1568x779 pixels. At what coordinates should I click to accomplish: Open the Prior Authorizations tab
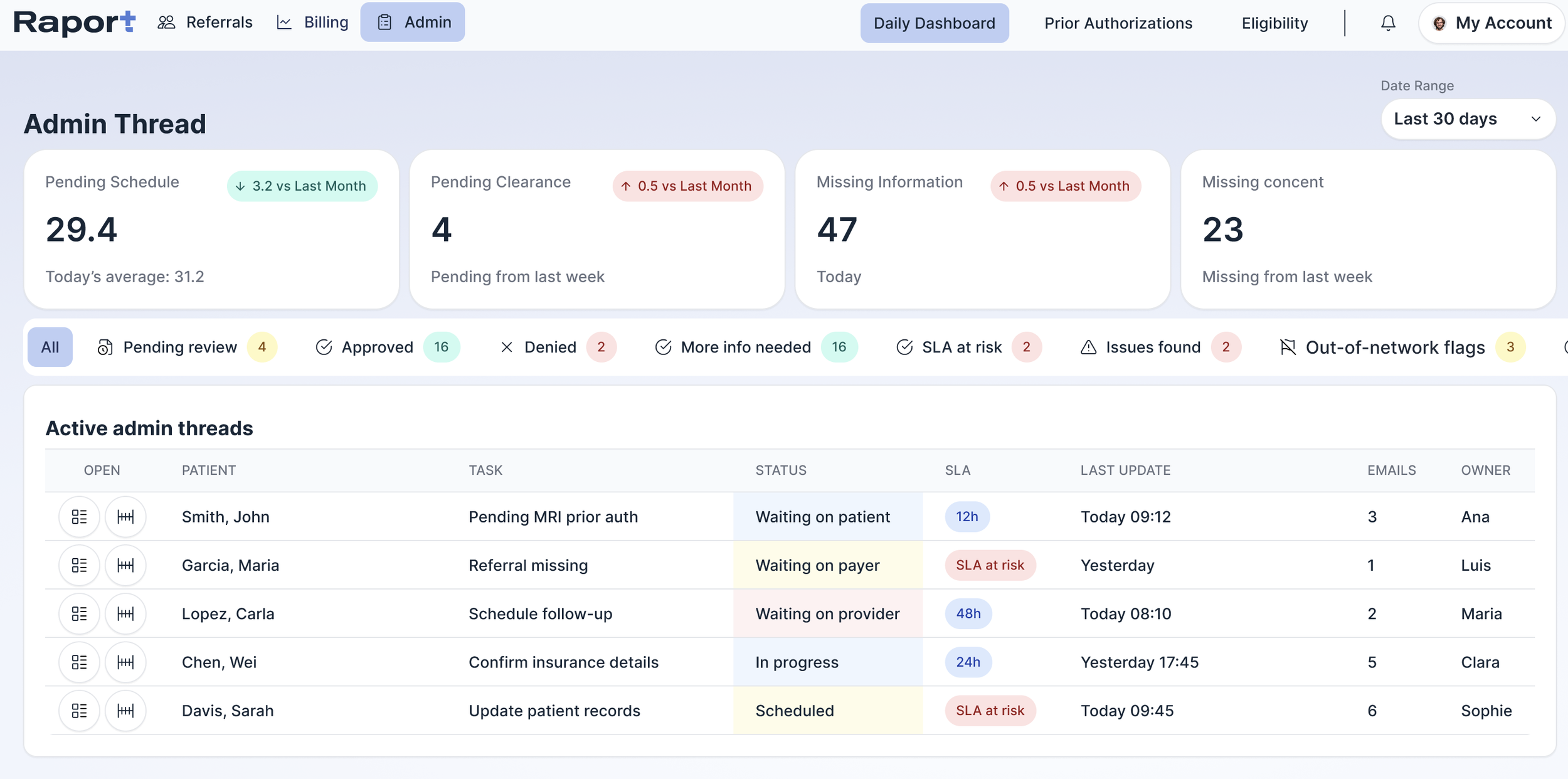tap(1118, 23)
